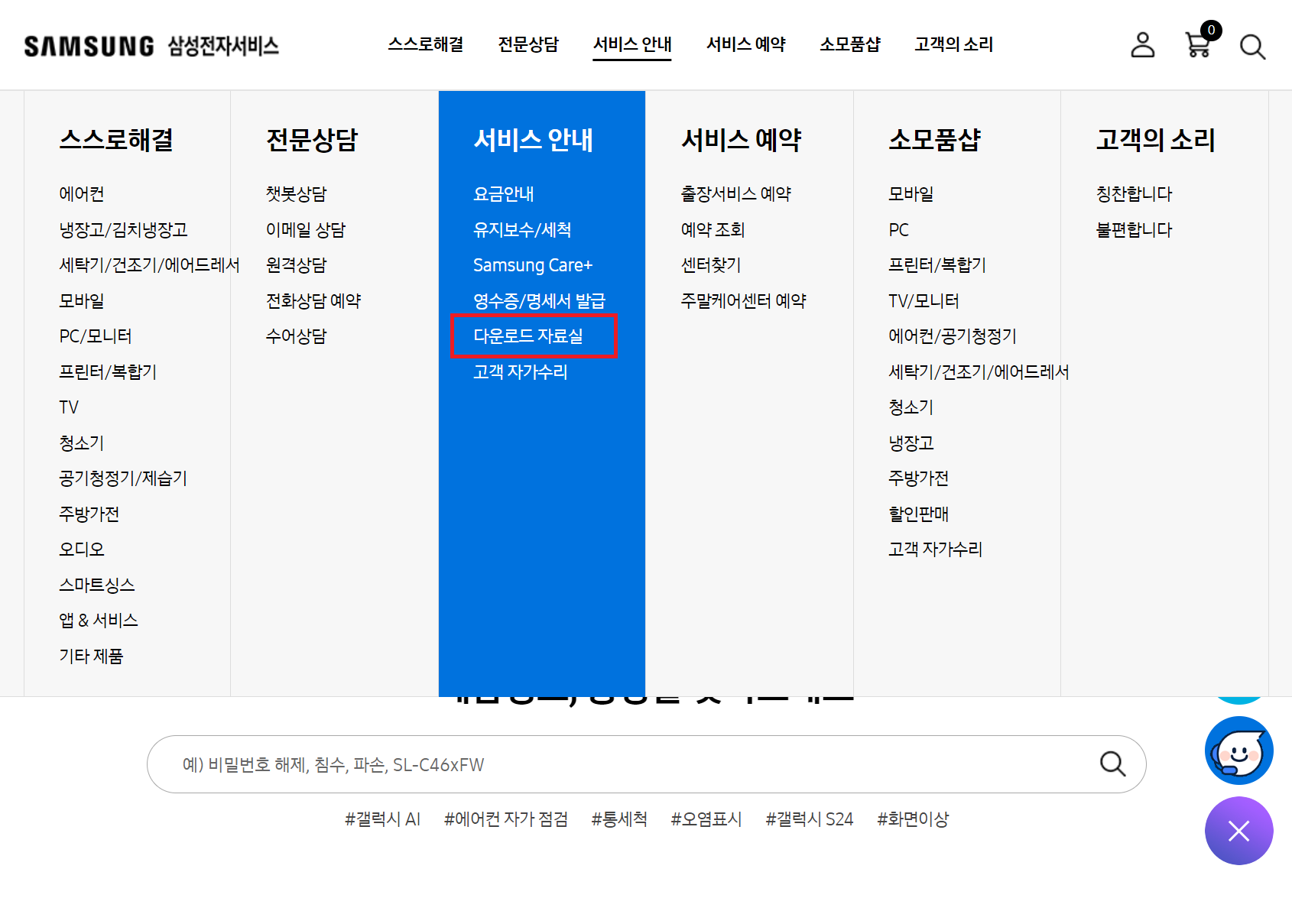Click the magnifier icon inside the search bar
This screenshot has width=1292, height=924.
click(1112, 764)
